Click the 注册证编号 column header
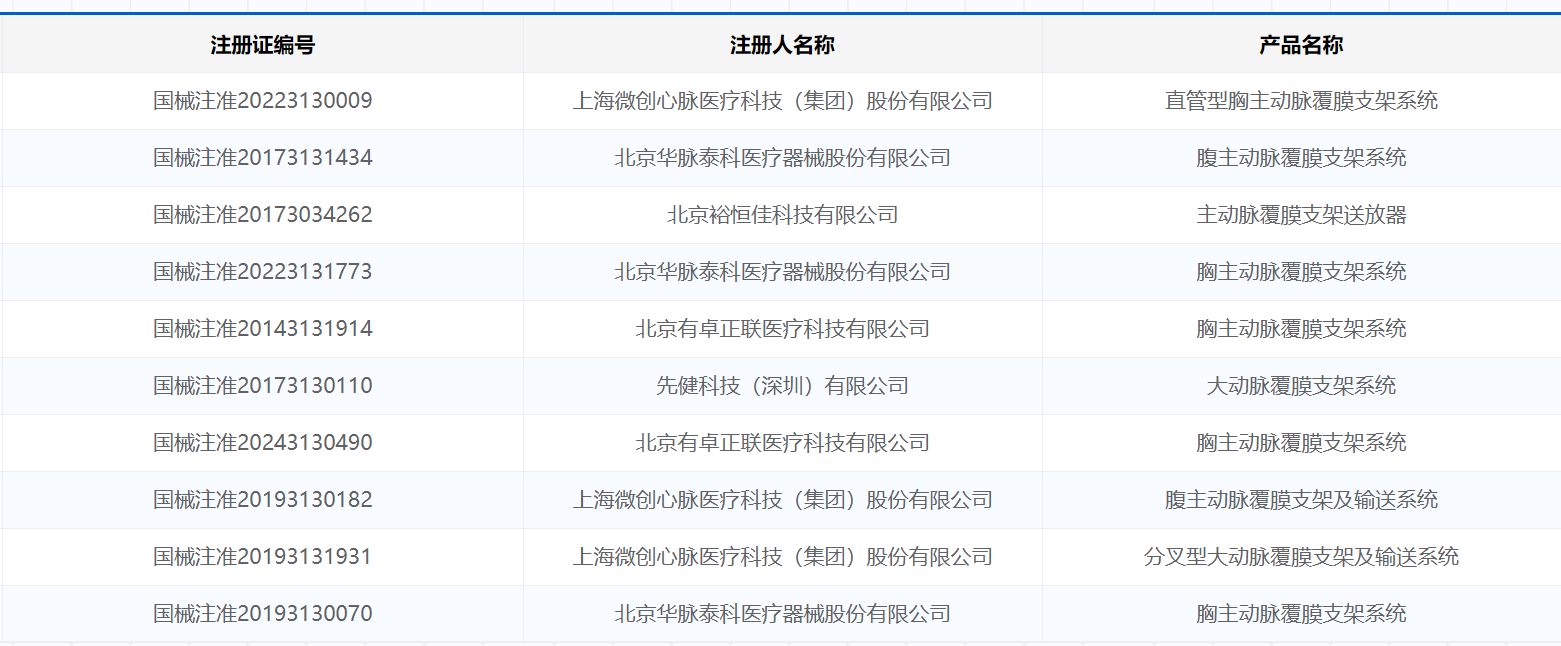The image size is (1561, 646). 262,45
